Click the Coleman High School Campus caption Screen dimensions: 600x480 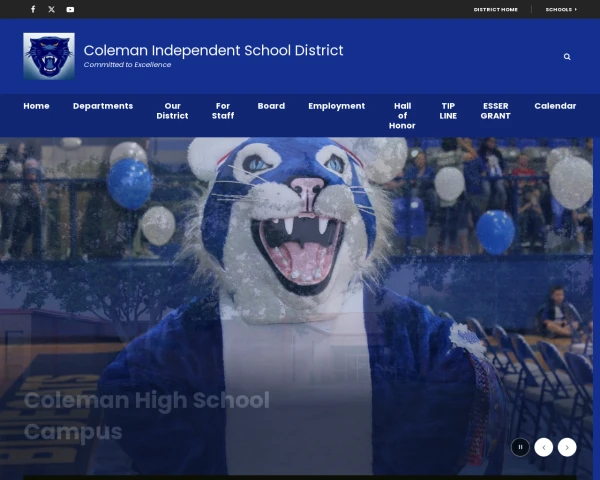(147, 416)
